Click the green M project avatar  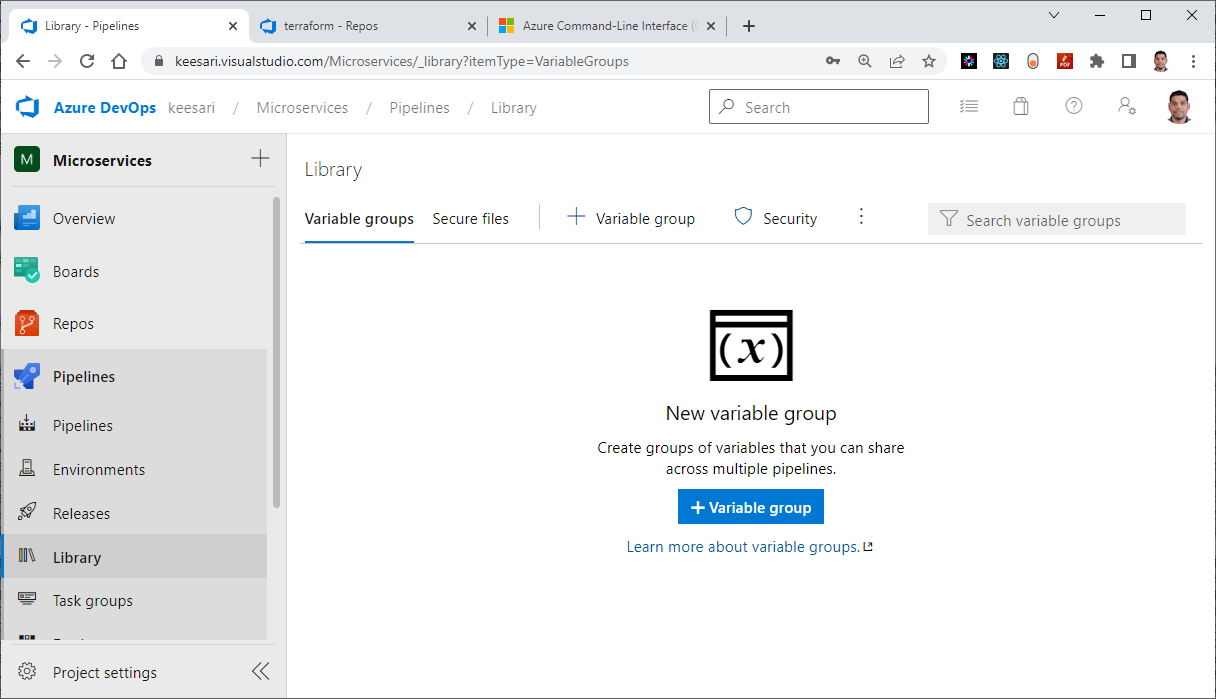(27, 160)
